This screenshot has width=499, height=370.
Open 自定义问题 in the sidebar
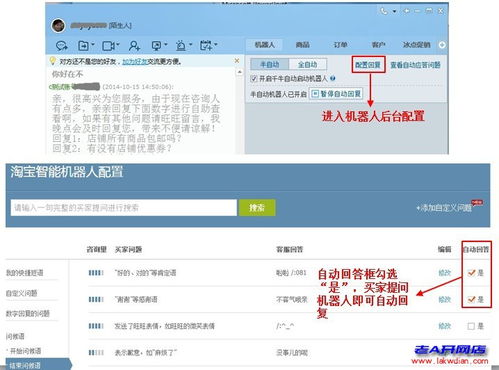[21, 293]
